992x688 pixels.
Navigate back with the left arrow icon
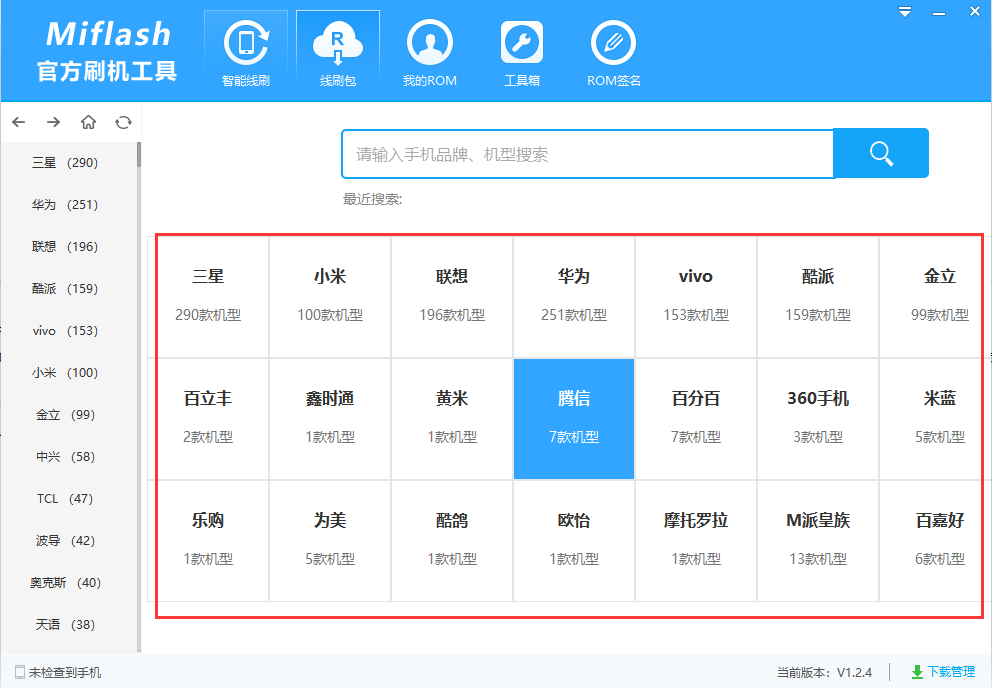click(x=18, y=121)
